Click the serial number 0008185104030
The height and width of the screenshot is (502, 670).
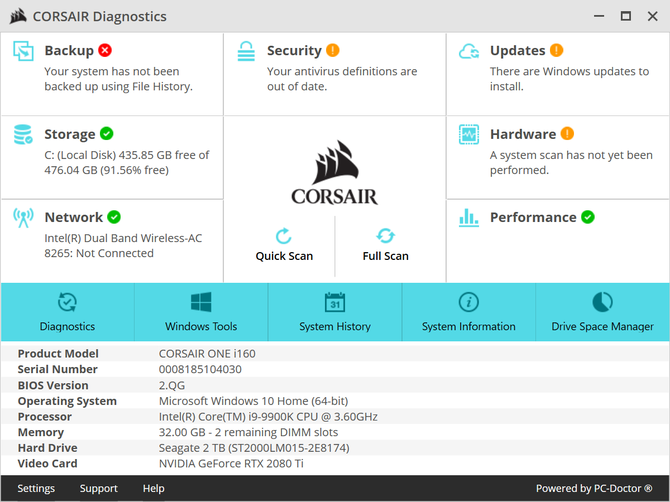coord(200,369)
